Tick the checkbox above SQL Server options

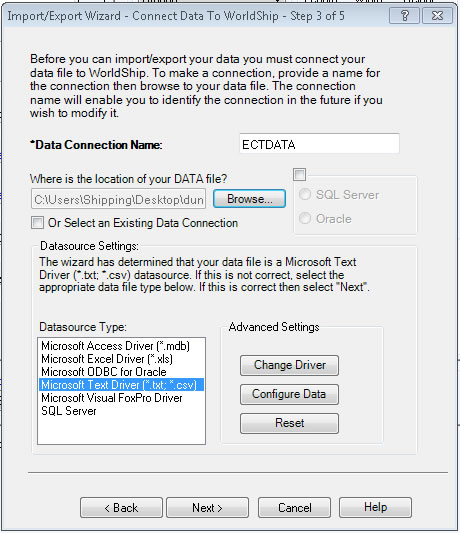click(x=300, y=175)
